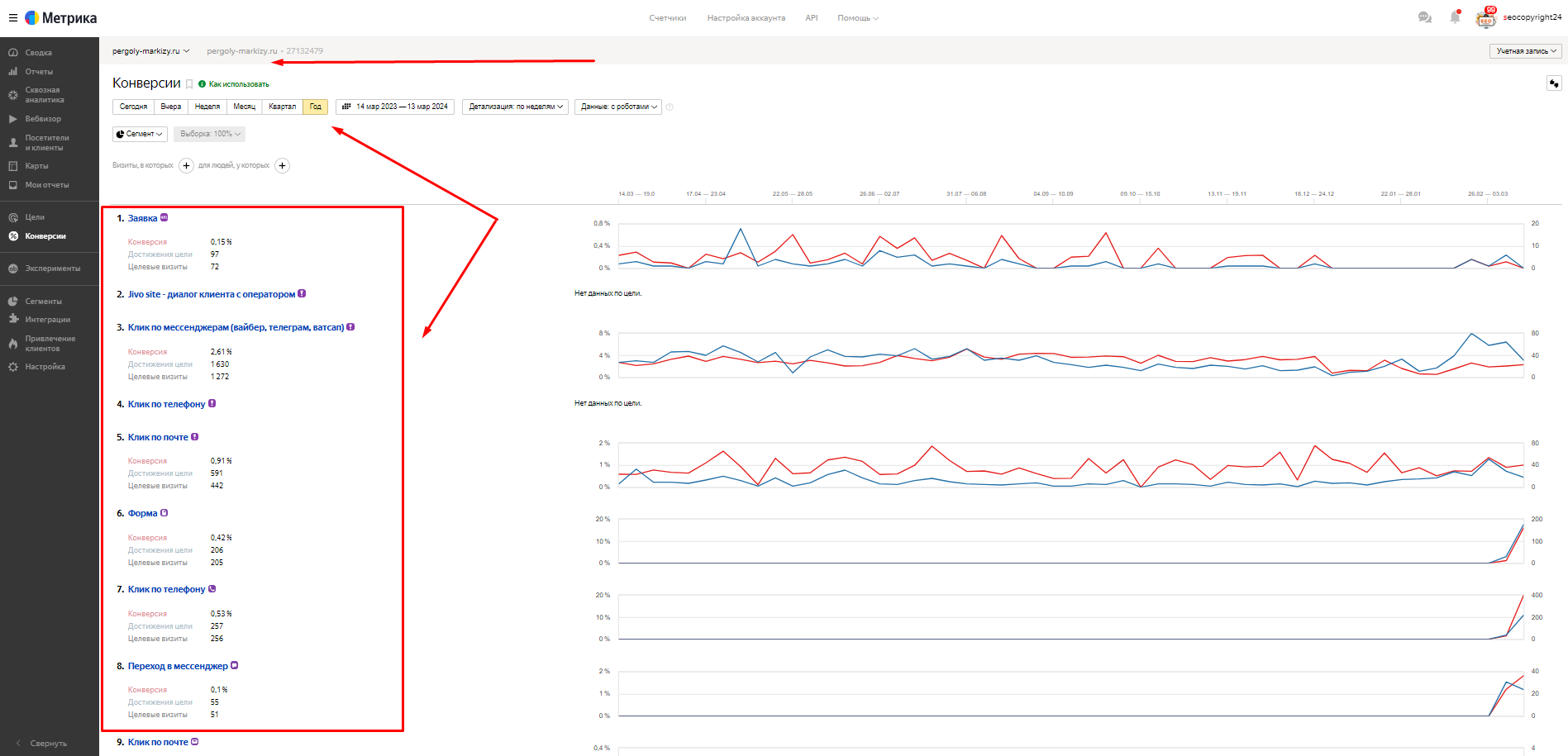Open the Данные: с роботами dropdown
The height and width of the screenshot is (756, 1568).
coord(618,107)
